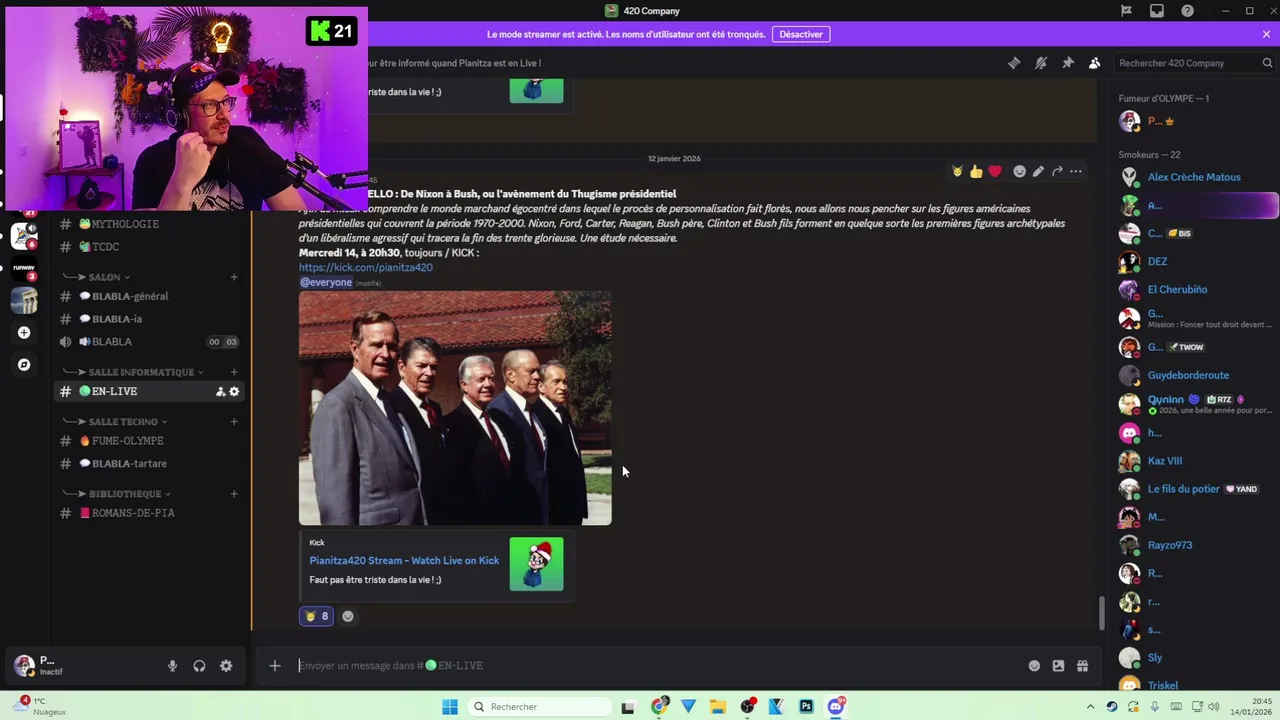React with the red heart emoji shortcut
The width and height of the screenshot is (1280, 720).
pos(995,172)
